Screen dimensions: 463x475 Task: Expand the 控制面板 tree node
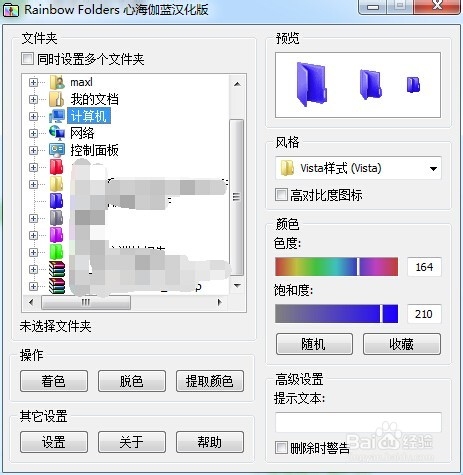tap(33, 150)
